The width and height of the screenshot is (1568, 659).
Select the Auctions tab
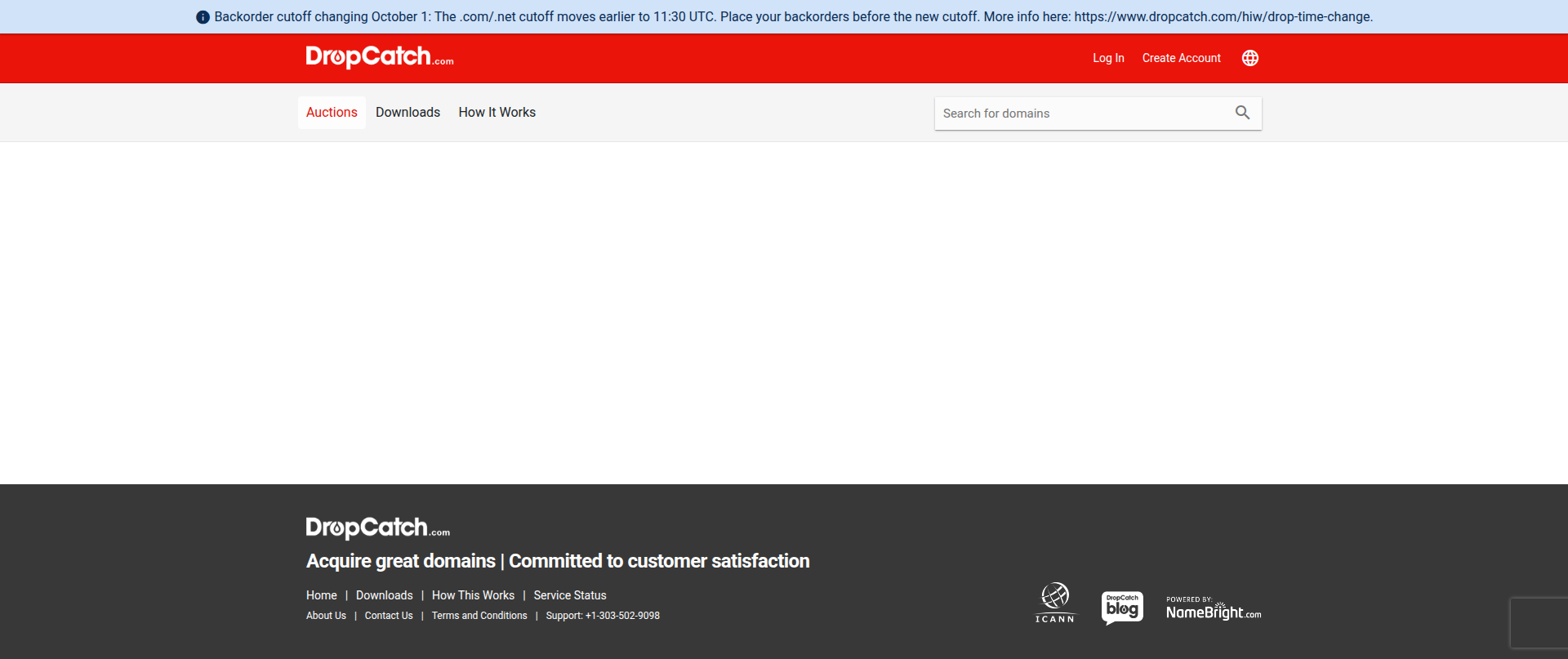[x=332, y=113]
